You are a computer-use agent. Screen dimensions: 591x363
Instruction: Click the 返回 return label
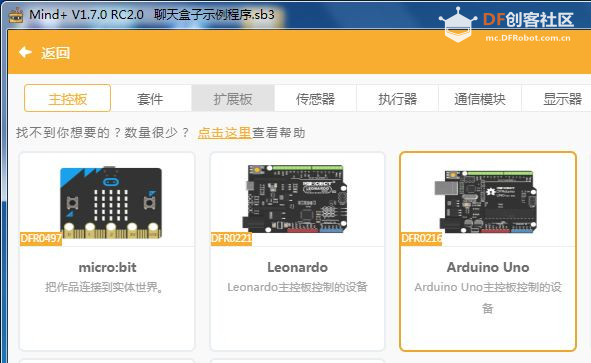pyautogui.click(x=55, y=53)
